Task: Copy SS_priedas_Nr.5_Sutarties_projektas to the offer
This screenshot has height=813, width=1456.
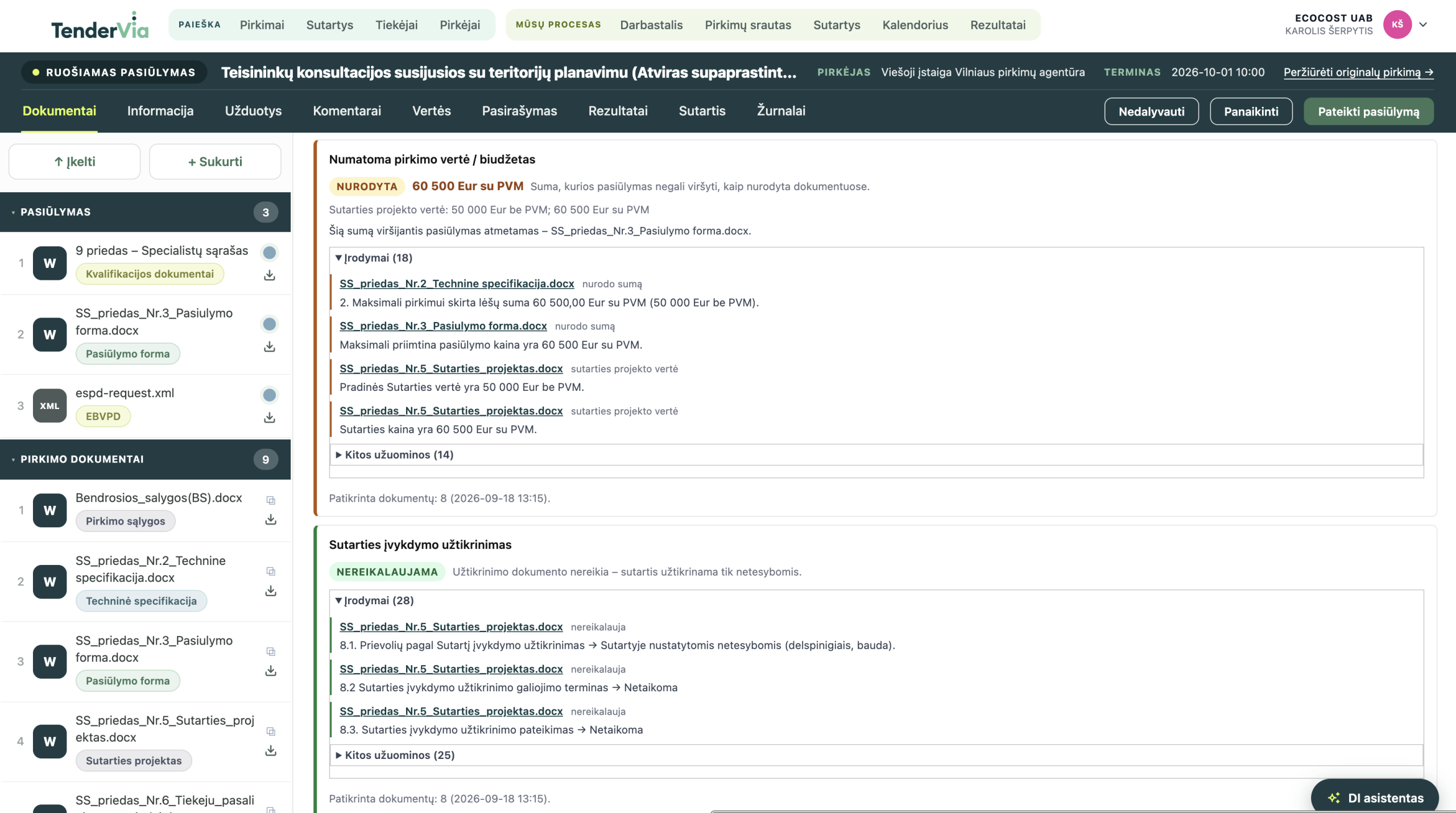Action: [x=271, y=732]
